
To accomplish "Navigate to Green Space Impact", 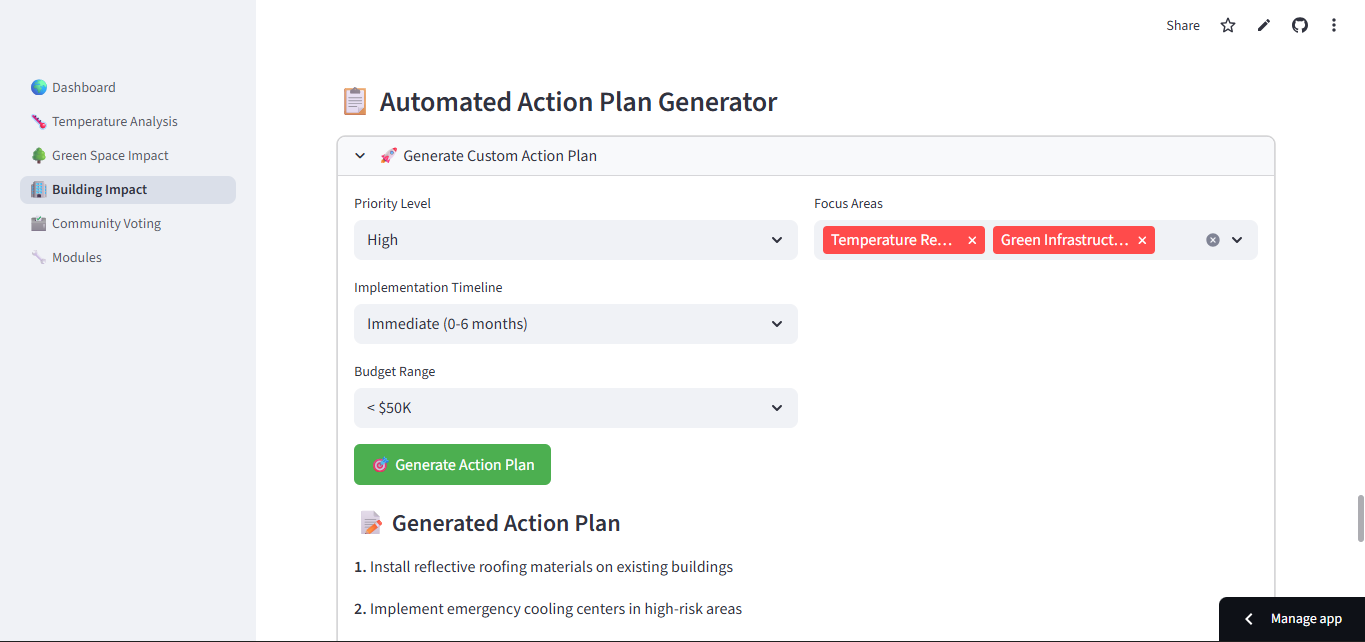I will tap(110, 156).
